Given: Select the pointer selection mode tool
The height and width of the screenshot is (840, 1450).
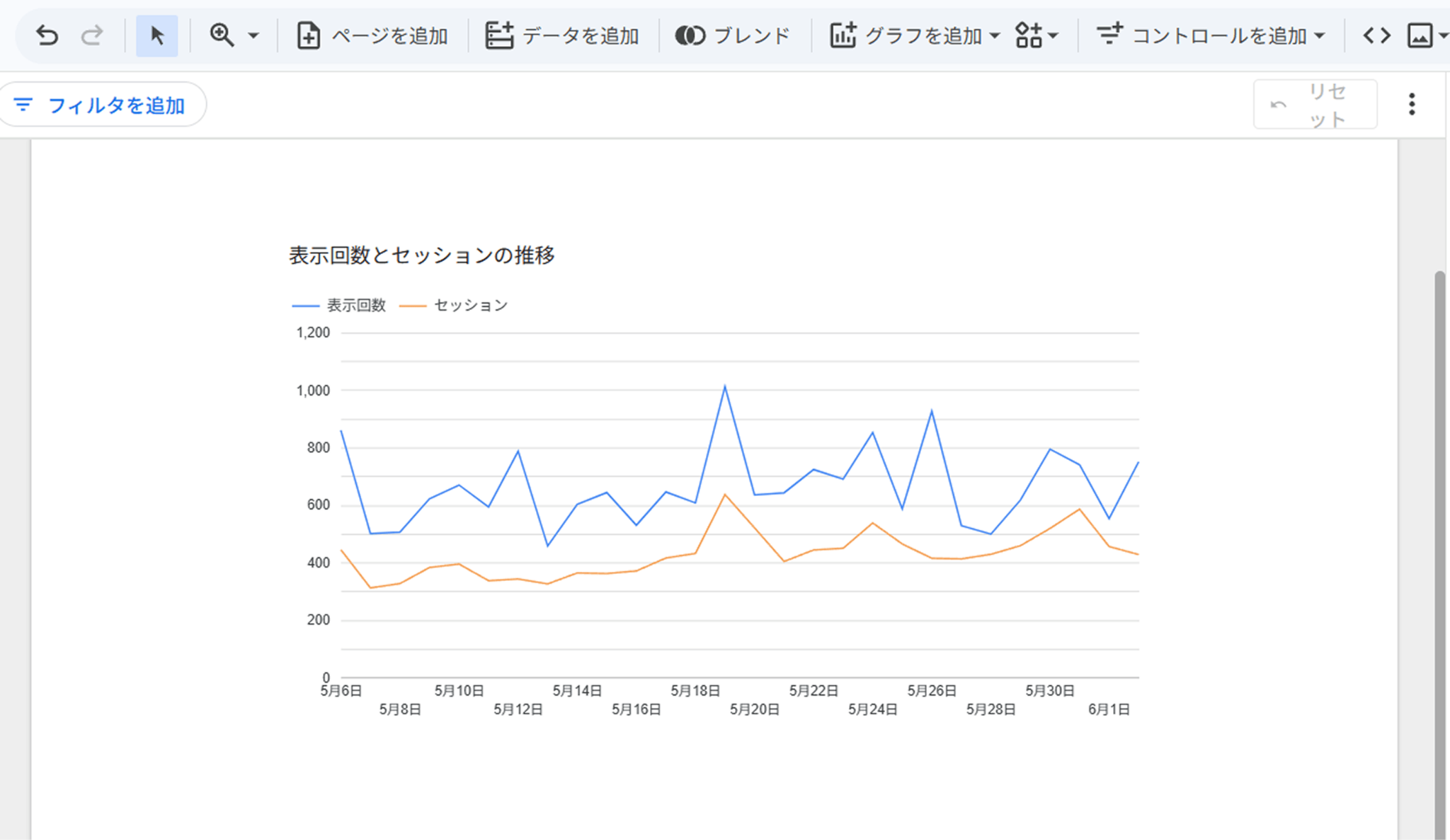Looking at the screenshot, I should [157, 35].
